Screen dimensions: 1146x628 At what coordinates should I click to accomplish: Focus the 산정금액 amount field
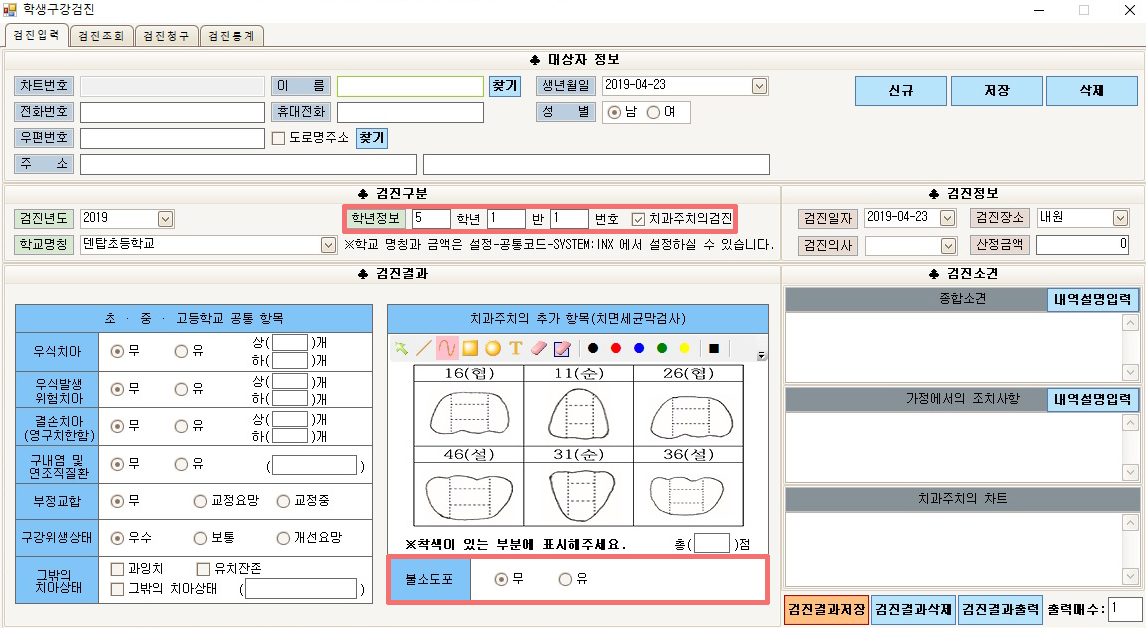[x=1082, y=244]
